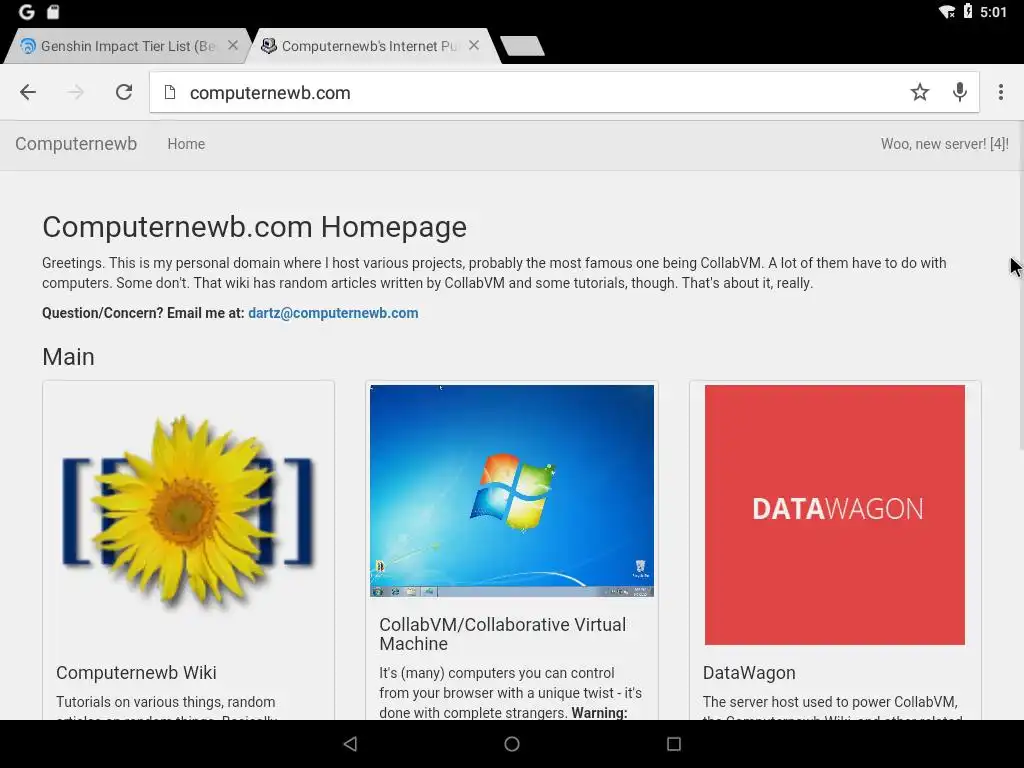Tap the 5:01 clock in status bar
Viewport: 1024px width, 768px height.
tap(993, 12)
